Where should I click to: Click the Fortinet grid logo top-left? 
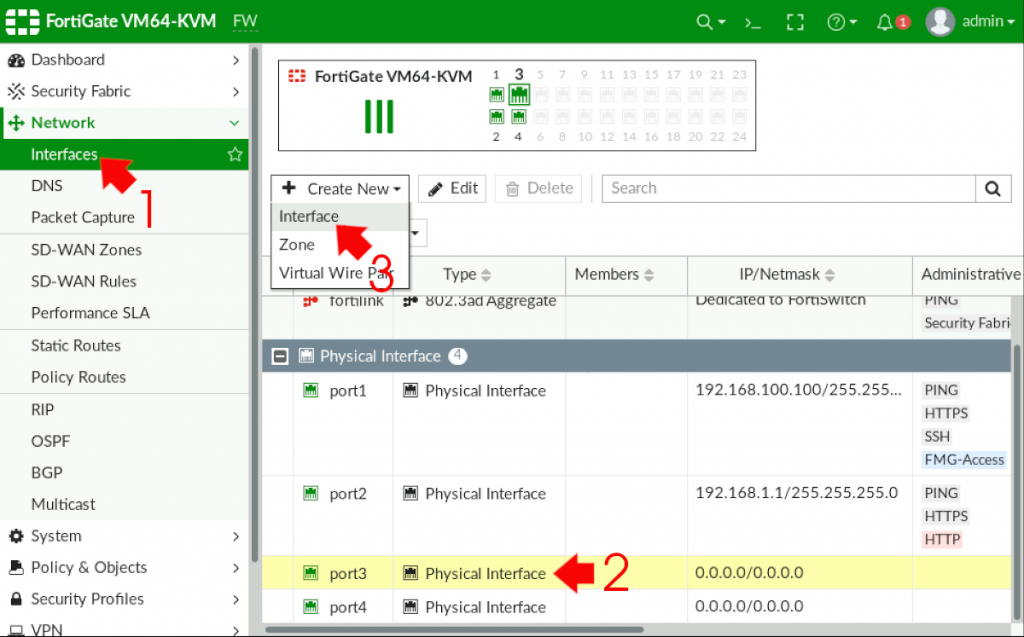pyautogui.click(x=21, y=20)
